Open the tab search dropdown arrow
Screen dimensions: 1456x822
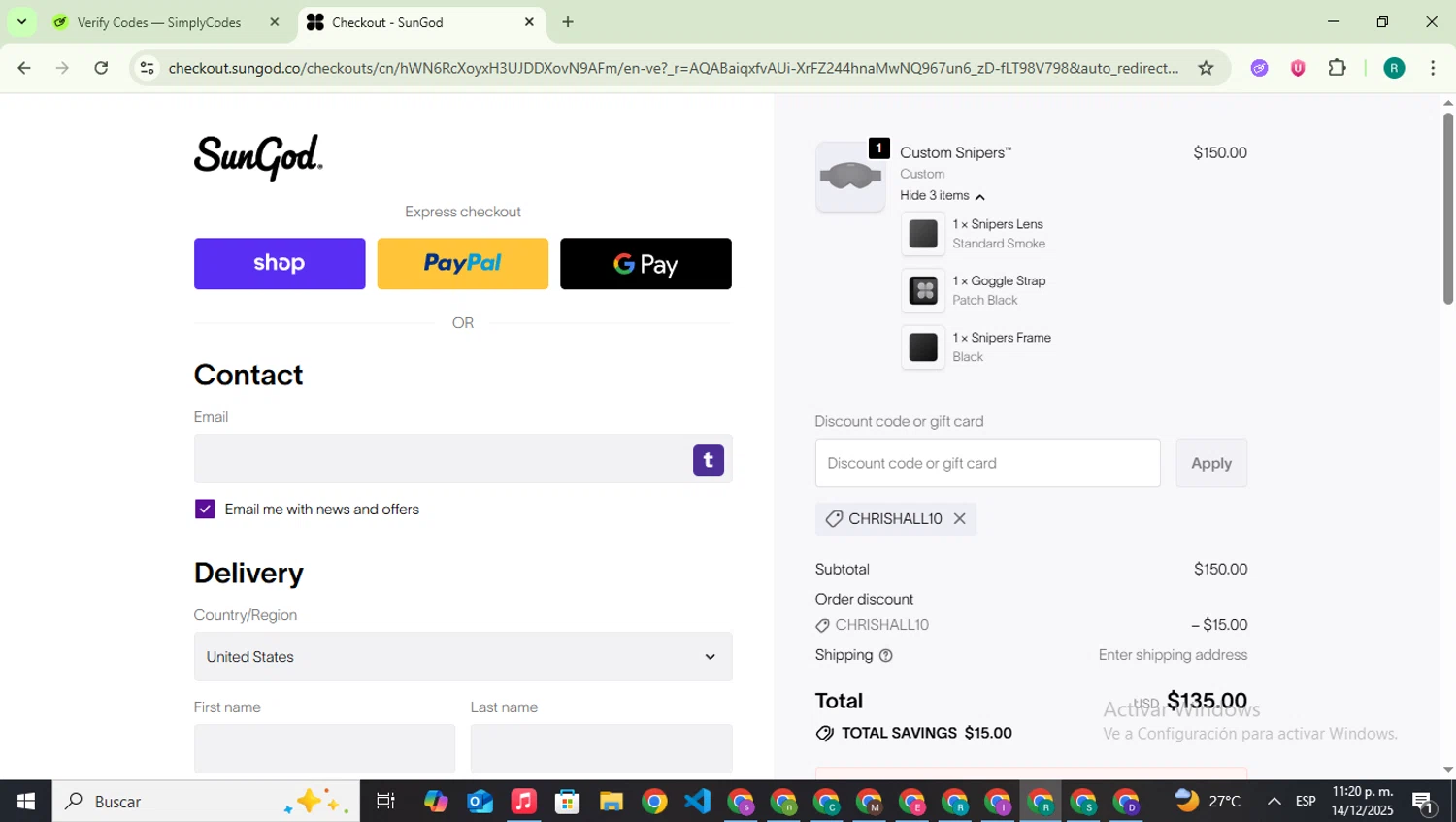point(21,21)
